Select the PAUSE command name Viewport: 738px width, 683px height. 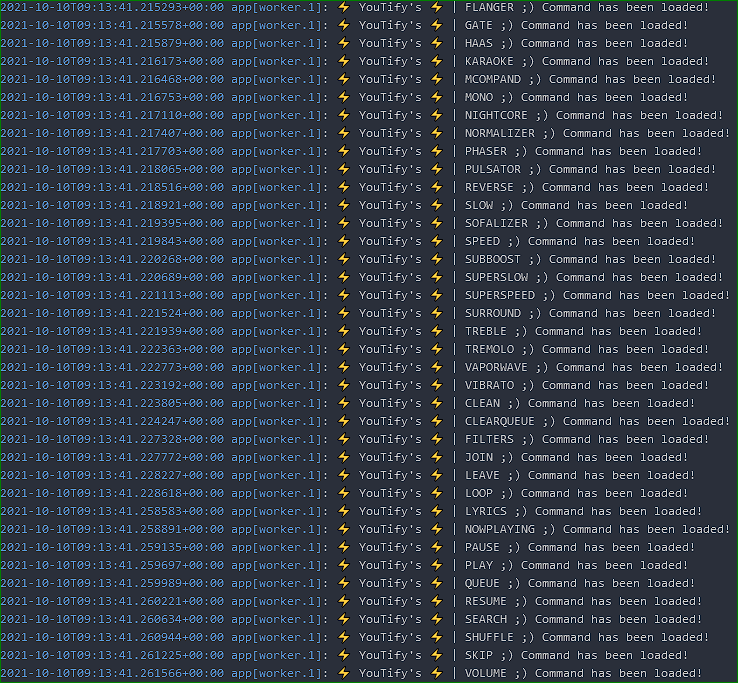482,547
